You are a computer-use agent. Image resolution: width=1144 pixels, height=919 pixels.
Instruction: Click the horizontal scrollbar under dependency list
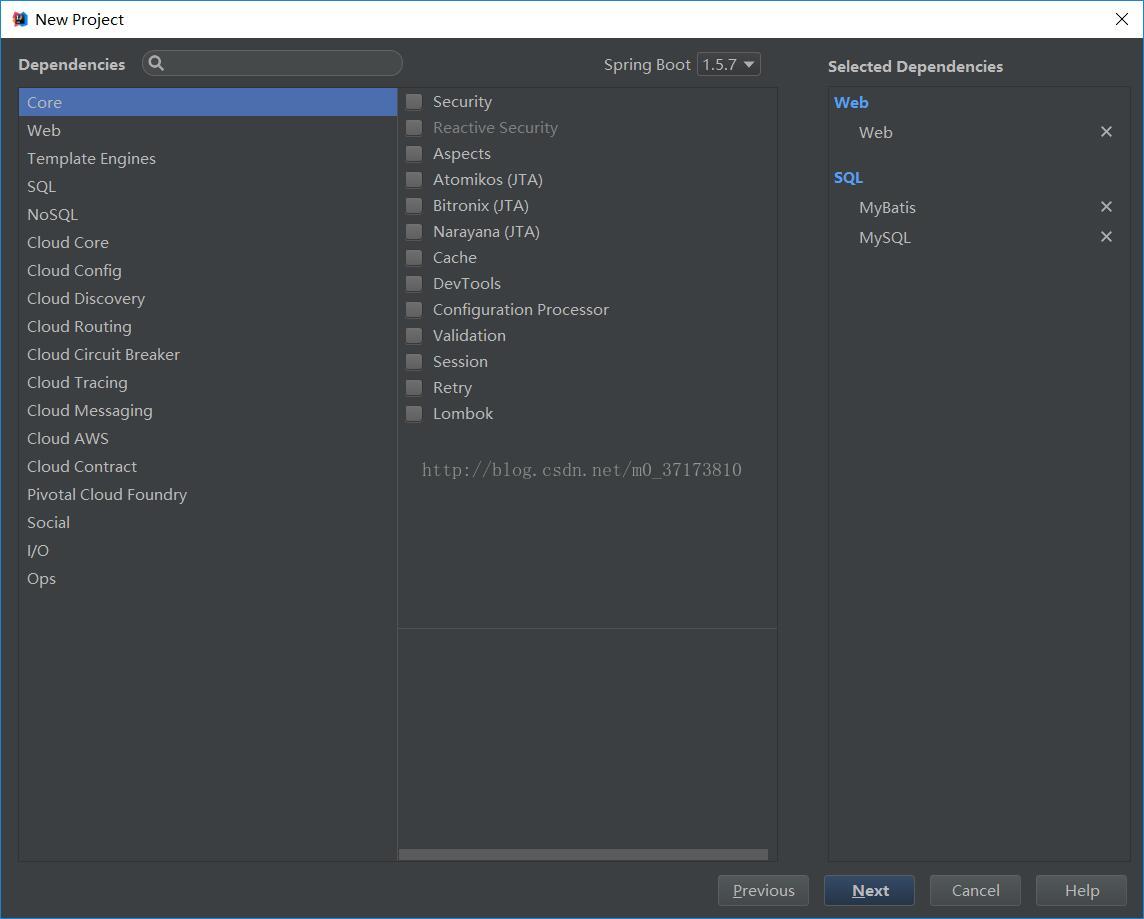coord(583,854)
